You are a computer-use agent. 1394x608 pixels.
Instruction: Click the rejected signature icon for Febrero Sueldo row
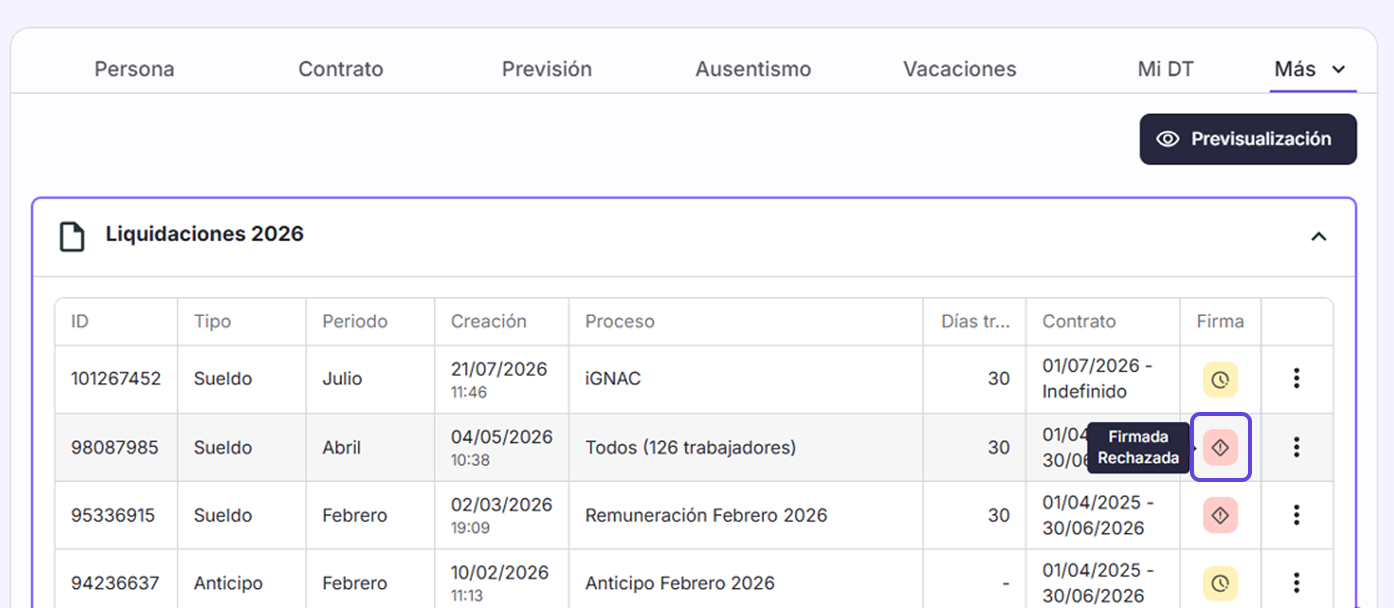(1220, 516)
